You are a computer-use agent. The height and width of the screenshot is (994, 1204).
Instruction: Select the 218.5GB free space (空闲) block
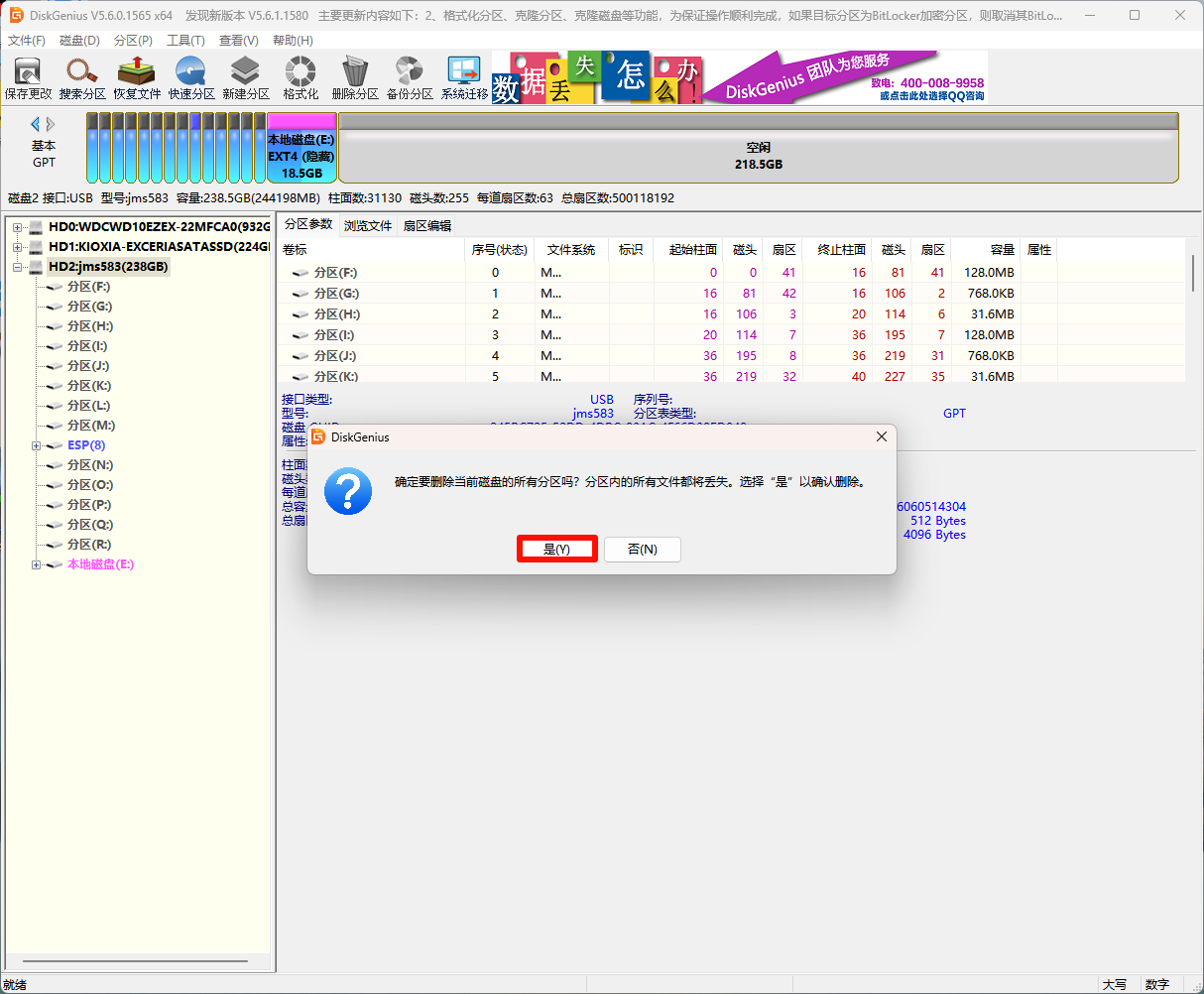coord(758,156)
